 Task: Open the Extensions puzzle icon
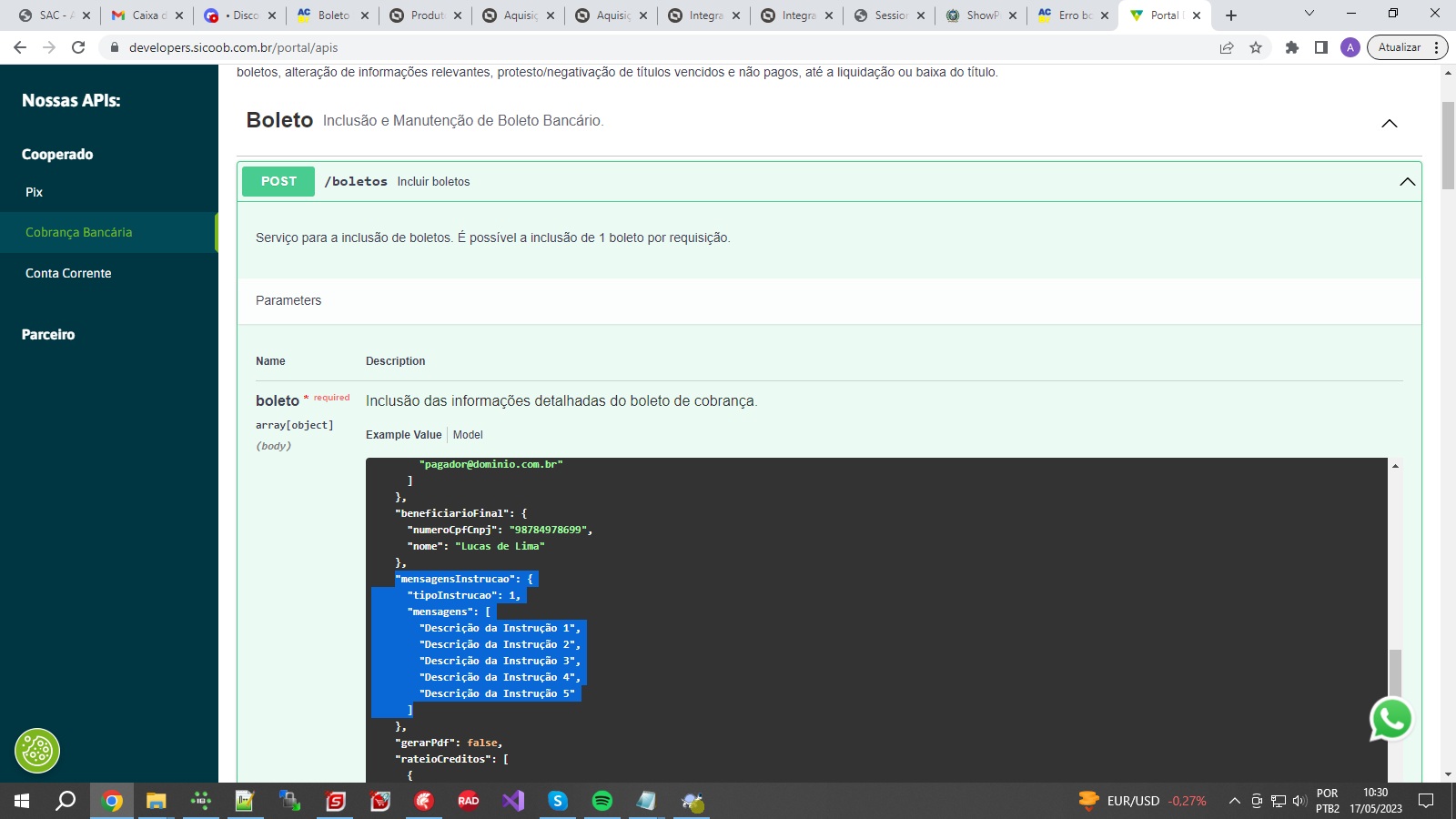click(1292, 47)
